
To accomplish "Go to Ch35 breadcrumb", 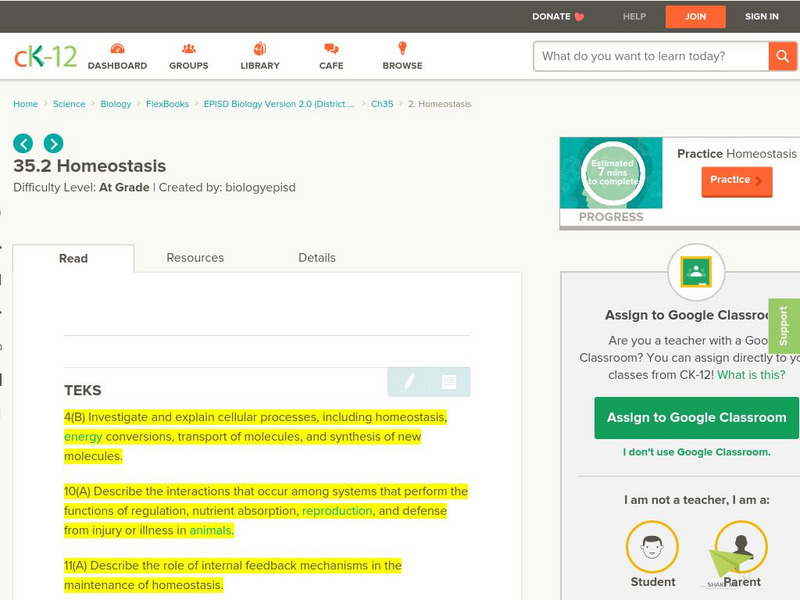I will pyautogui.click(x=382, y=104).
